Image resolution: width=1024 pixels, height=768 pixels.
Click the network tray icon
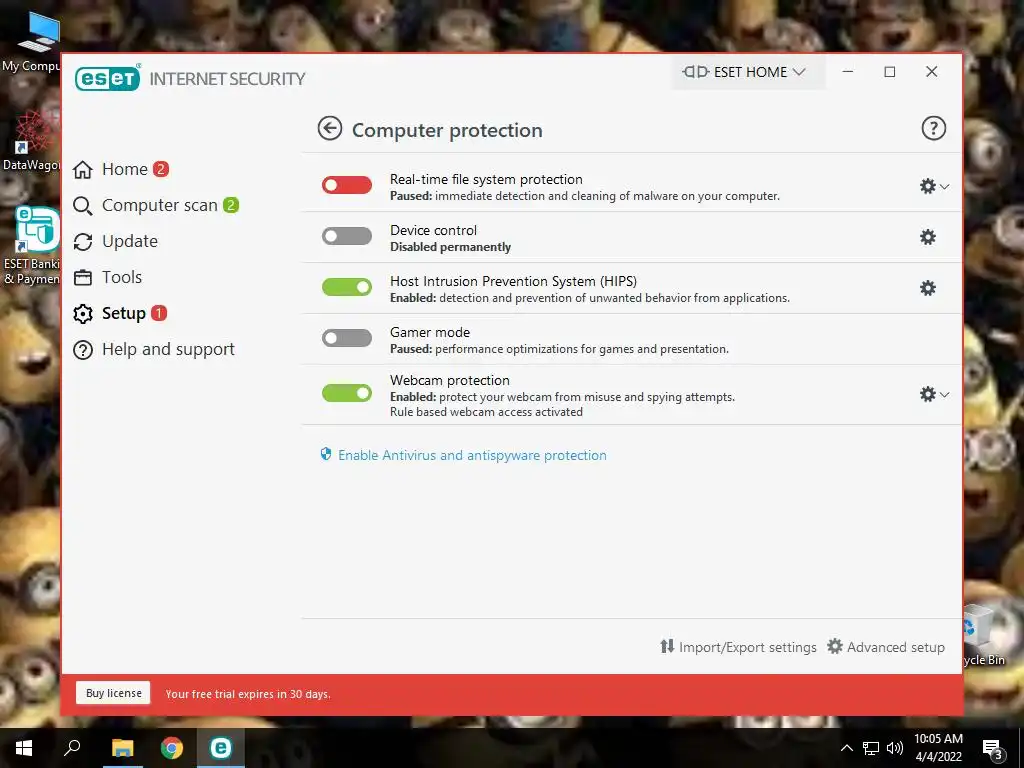(871, 748)
